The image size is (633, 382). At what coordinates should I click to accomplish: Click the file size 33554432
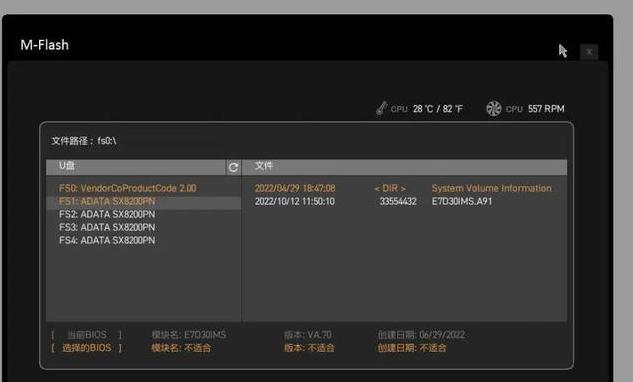click(x=398, y=201)
